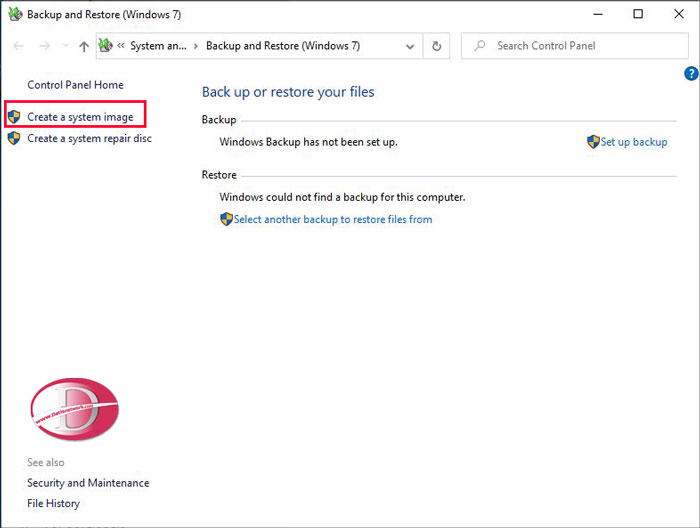Open the address bar history dropdown
Viewport: 700px width, 528px height.
(410, 46)
